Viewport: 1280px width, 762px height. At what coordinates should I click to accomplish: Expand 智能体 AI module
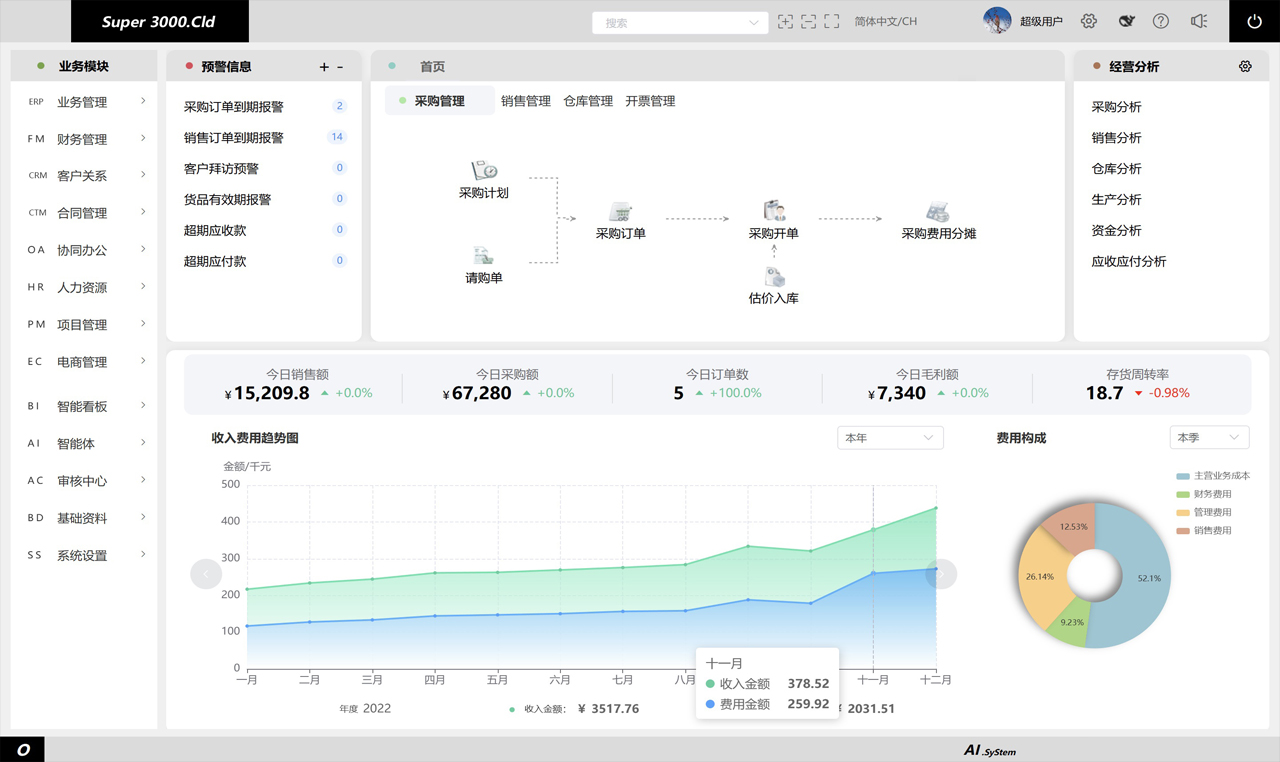click(x=84, y=443)
